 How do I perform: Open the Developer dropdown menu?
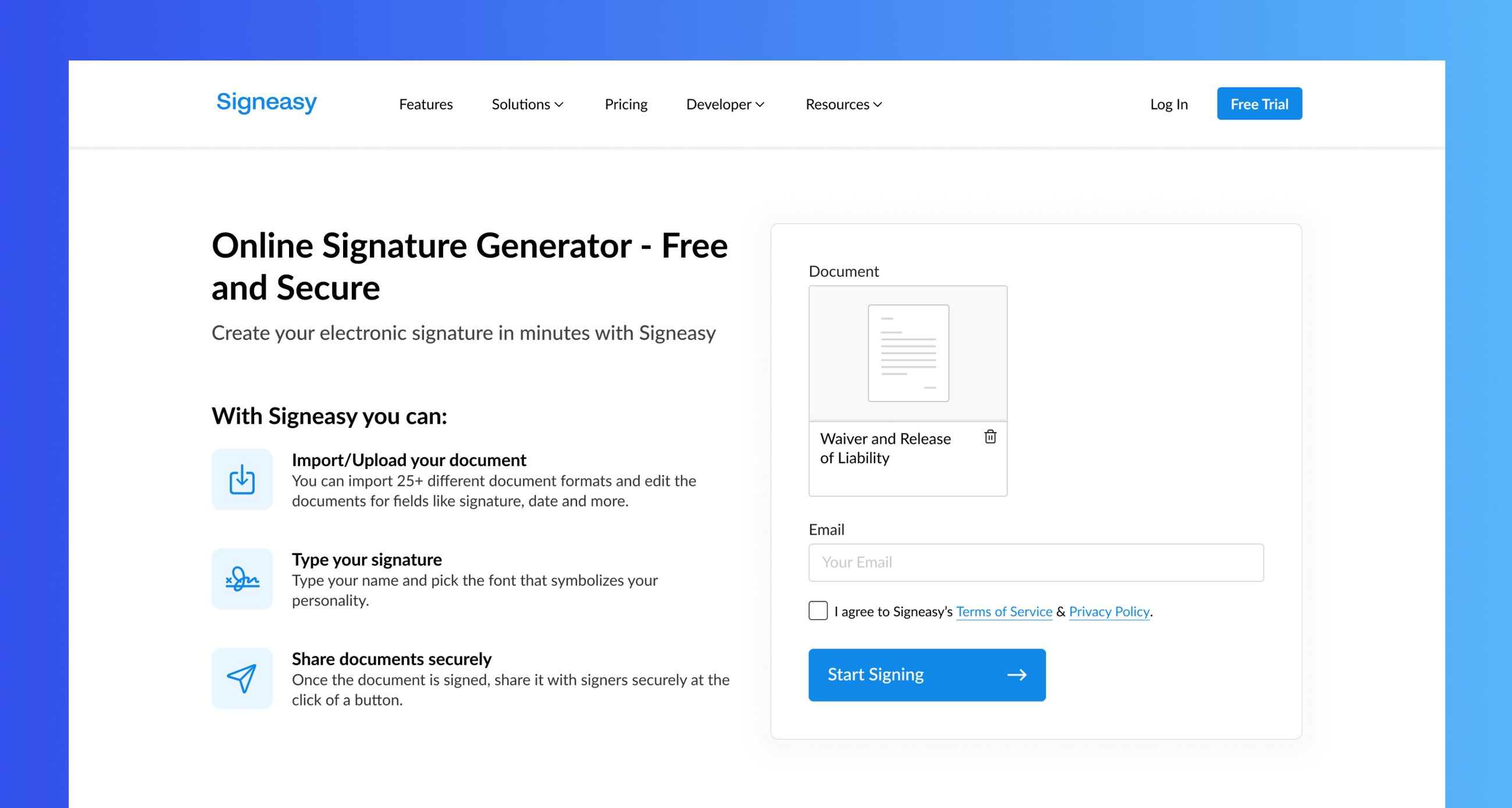(725, 105)
